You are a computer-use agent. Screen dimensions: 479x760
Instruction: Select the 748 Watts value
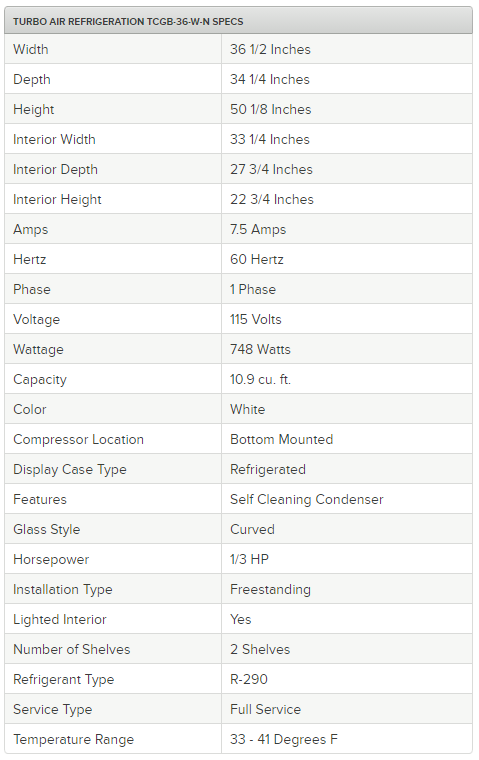click(260, 349)
